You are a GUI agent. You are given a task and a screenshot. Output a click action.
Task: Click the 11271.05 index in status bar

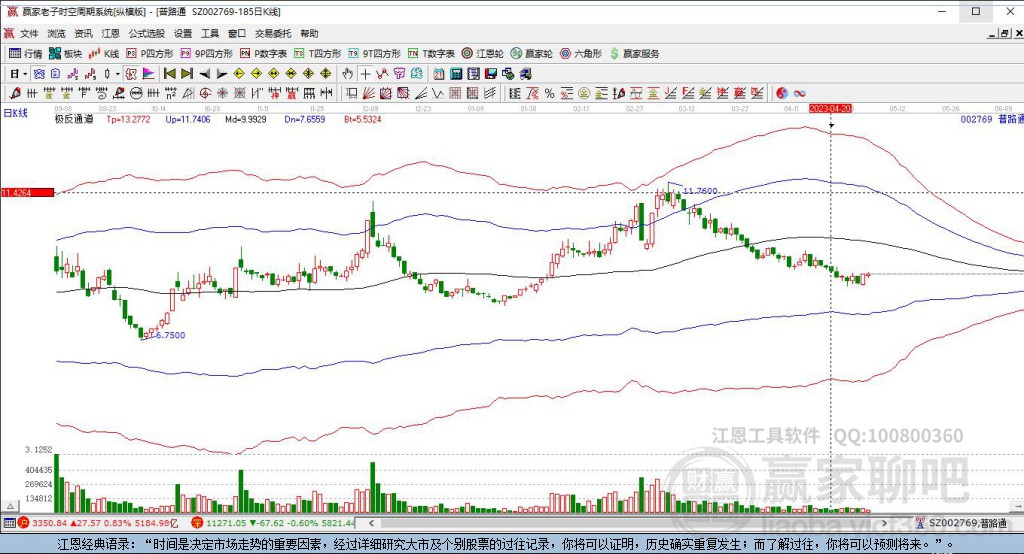tap(226, 523)
